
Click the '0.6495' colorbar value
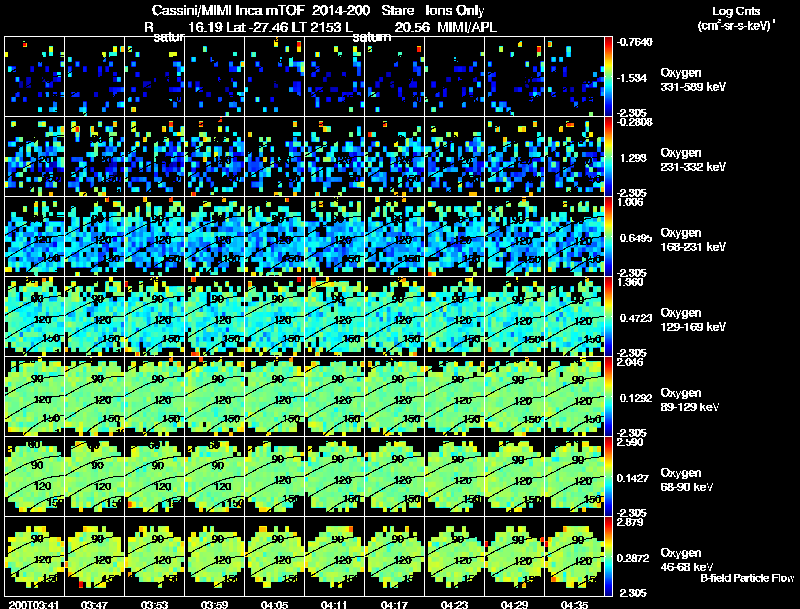click(635, 238)
